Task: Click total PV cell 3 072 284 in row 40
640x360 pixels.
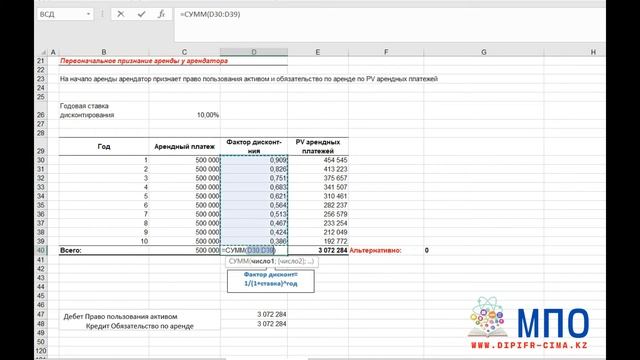Action: pos(318,250)
